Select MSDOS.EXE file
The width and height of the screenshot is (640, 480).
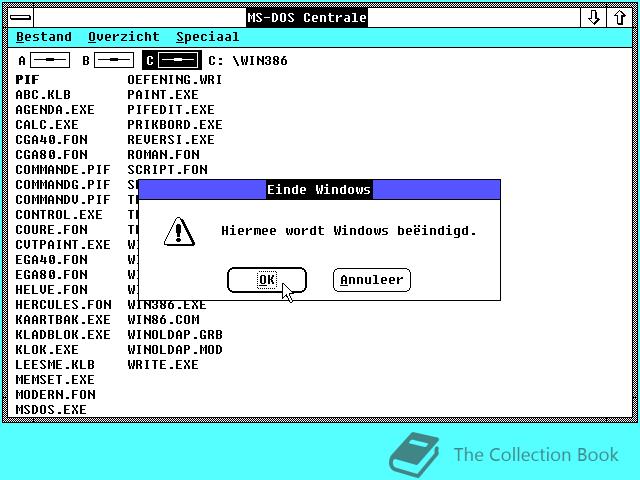(51, 409)
